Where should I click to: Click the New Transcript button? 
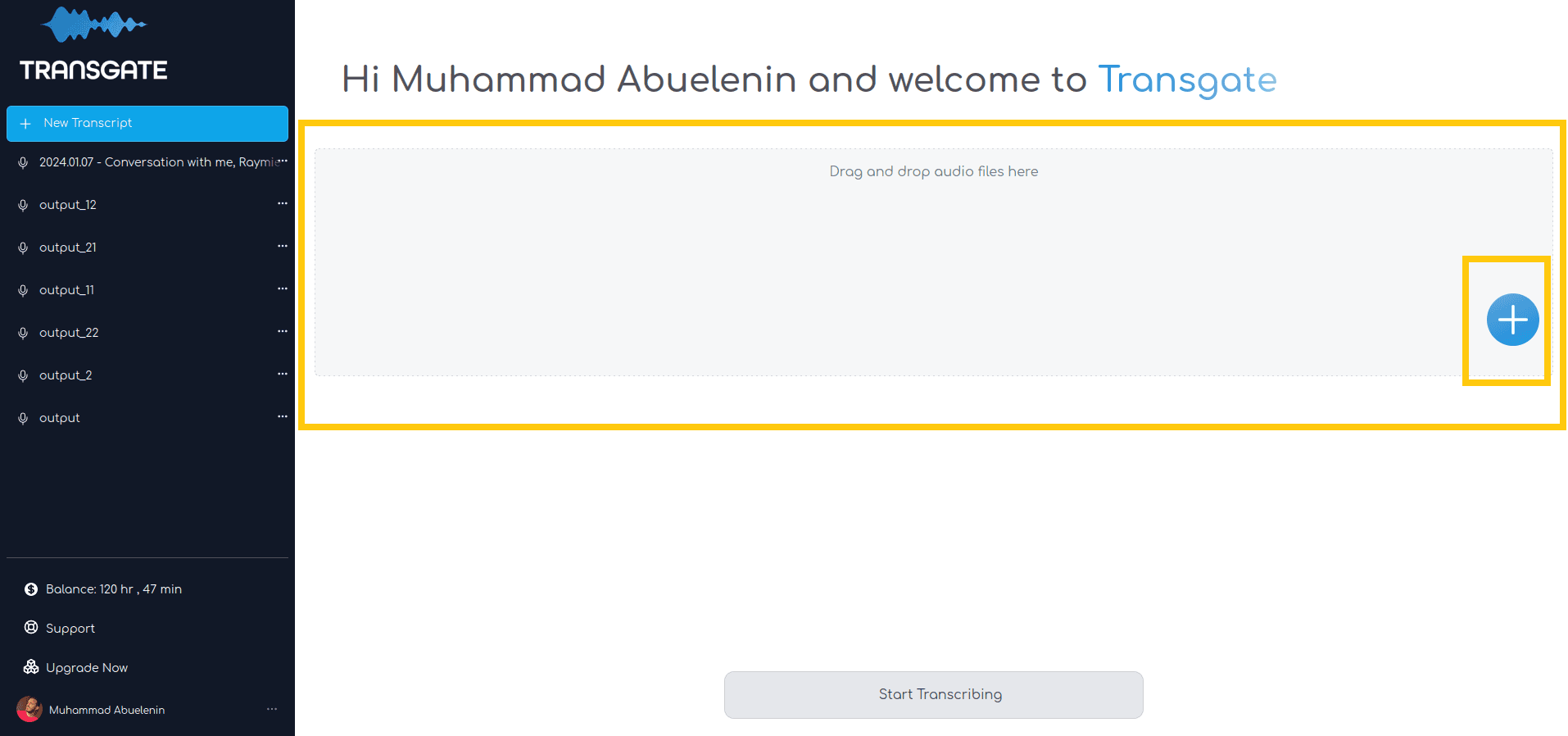pos(147,123)
